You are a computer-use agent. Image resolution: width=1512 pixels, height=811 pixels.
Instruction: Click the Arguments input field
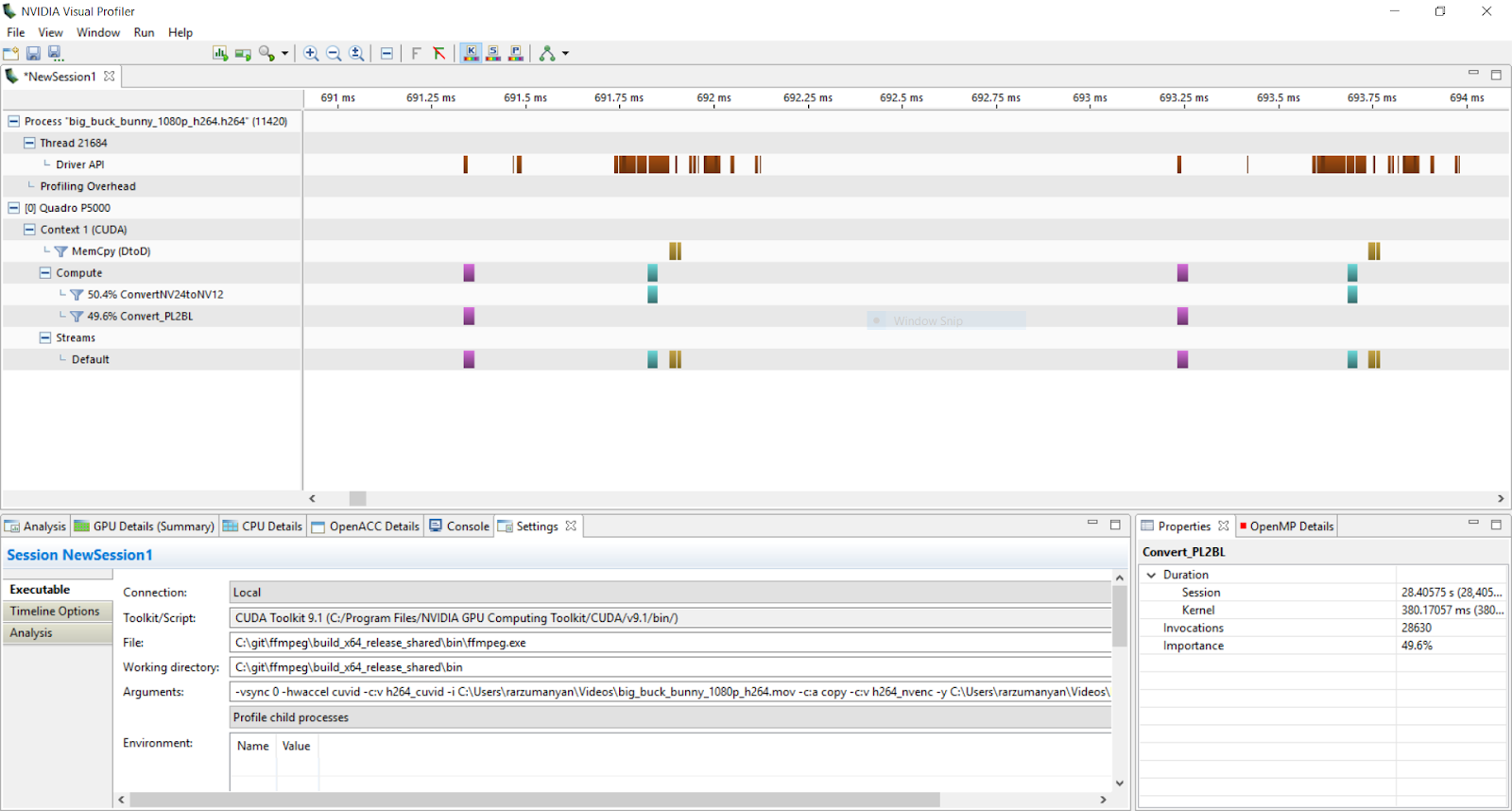coord(670,692)
